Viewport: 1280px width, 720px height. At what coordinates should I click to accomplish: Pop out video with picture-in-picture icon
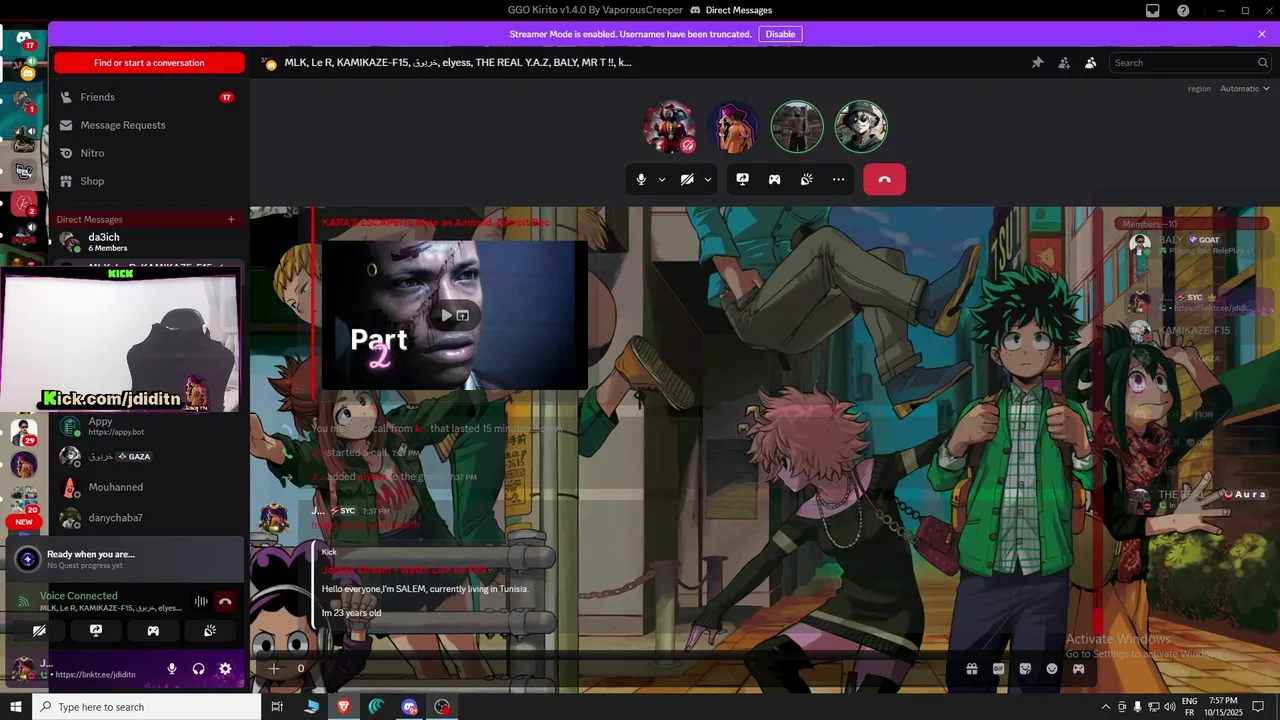[x=463, y=316]
